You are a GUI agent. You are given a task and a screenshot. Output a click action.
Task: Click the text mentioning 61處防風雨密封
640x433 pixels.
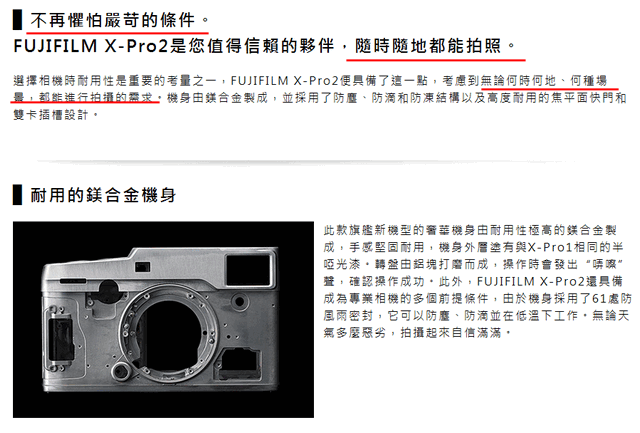[477, 307]
